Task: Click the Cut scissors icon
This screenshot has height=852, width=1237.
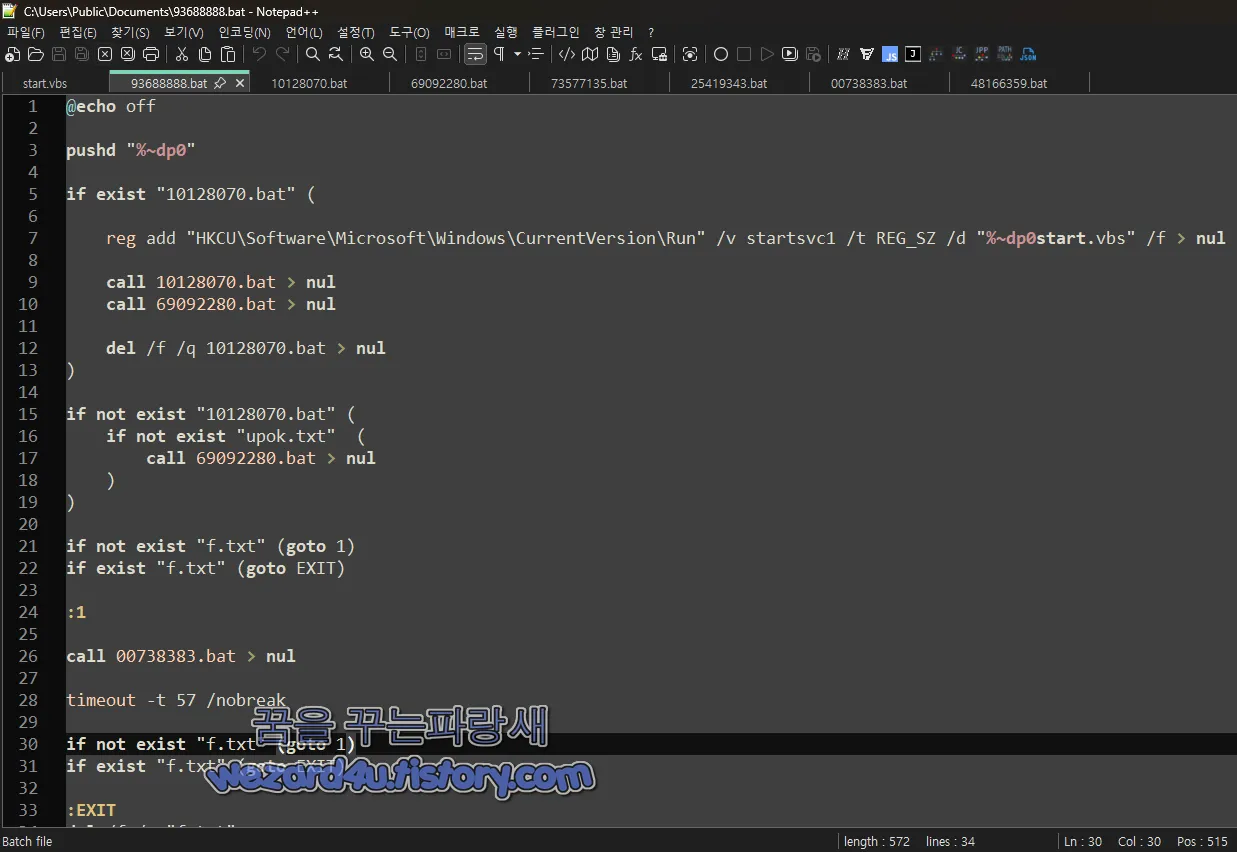Action: (x=182, y=54)
